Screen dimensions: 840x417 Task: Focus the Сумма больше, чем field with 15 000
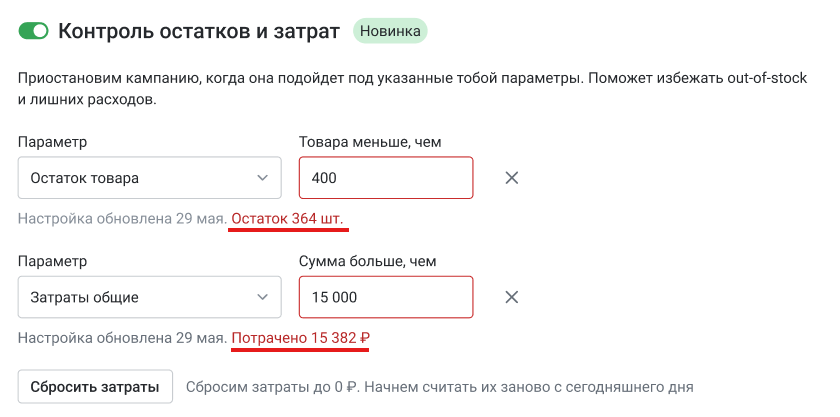click(385, 297)
